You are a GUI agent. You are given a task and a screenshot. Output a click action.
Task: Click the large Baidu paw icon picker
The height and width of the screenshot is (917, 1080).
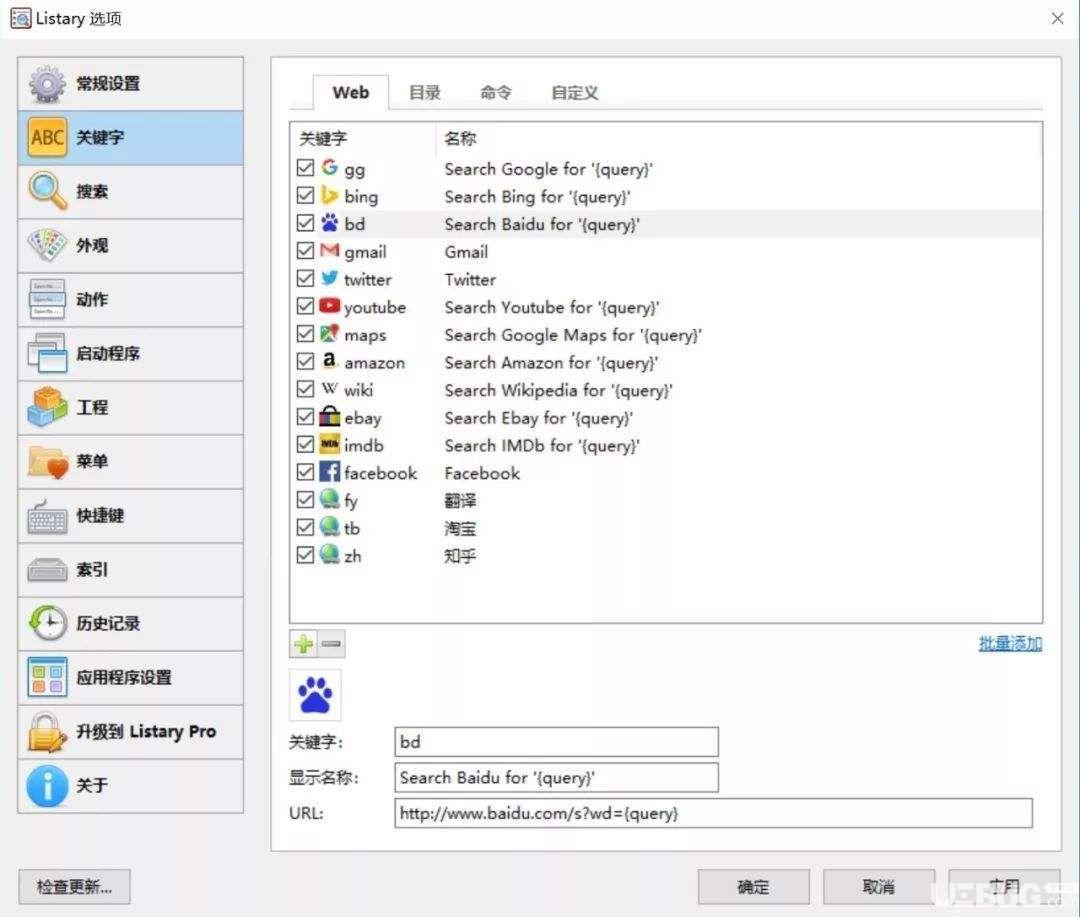point(315,695)
